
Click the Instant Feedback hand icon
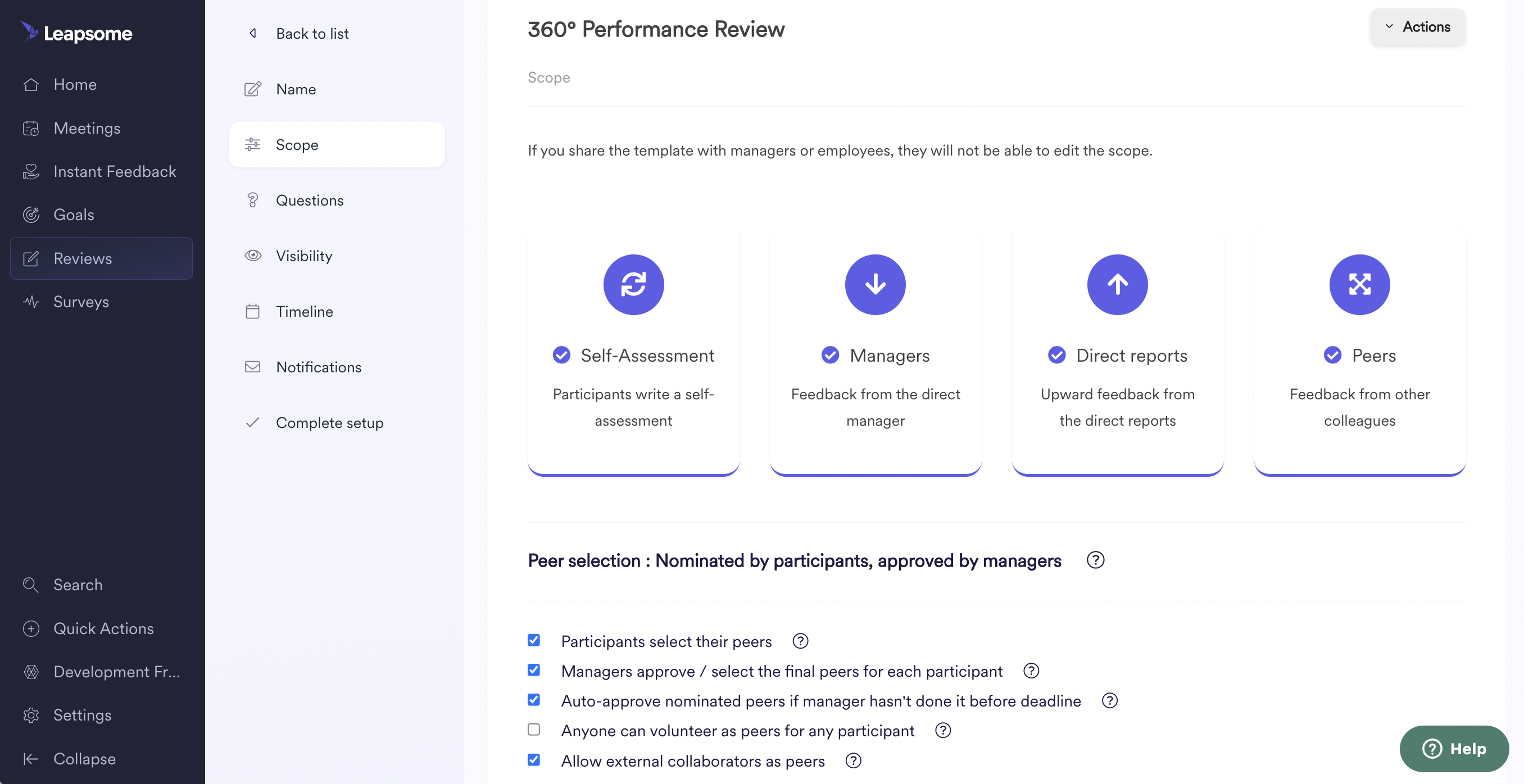[x=31, y=171]
